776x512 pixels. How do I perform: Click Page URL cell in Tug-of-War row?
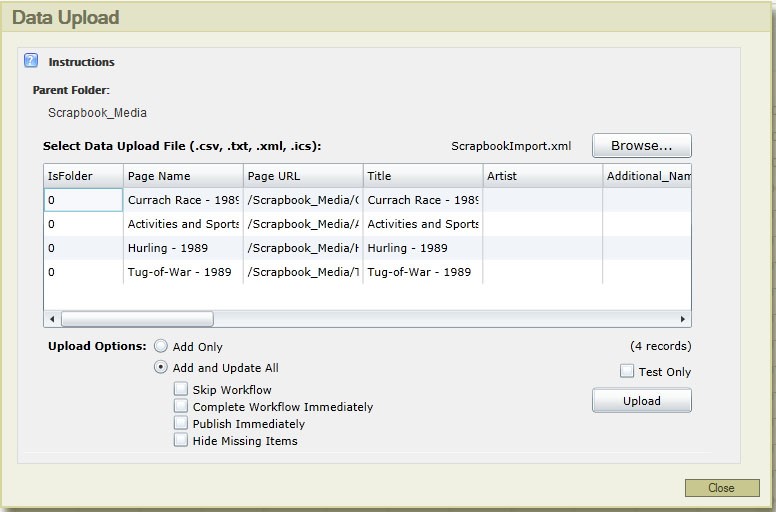pos(303,272)
